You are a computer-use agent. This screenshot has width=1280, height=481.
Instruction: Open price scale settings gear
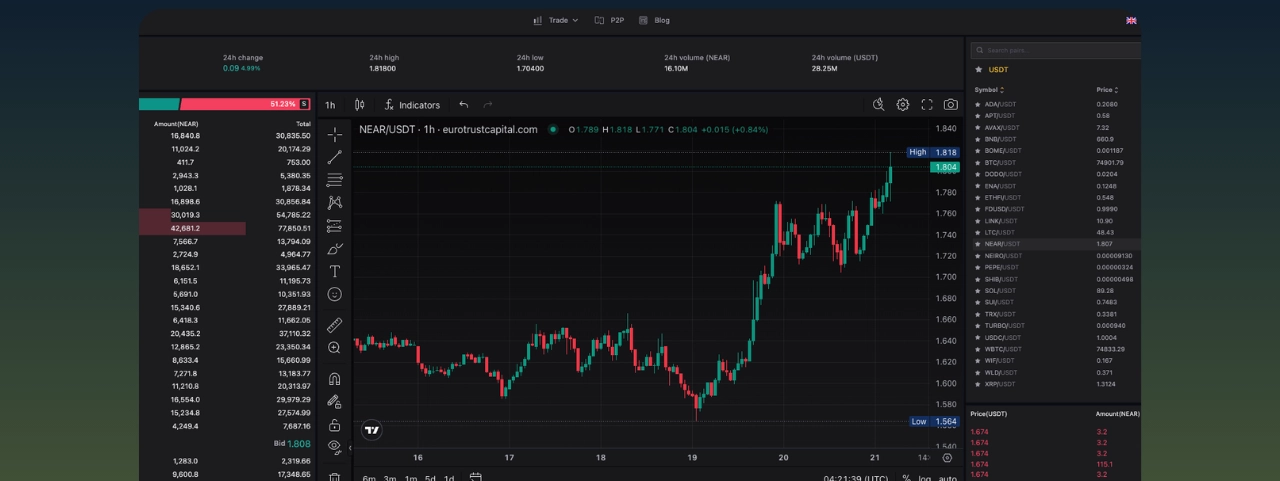[x=947, y=457]
